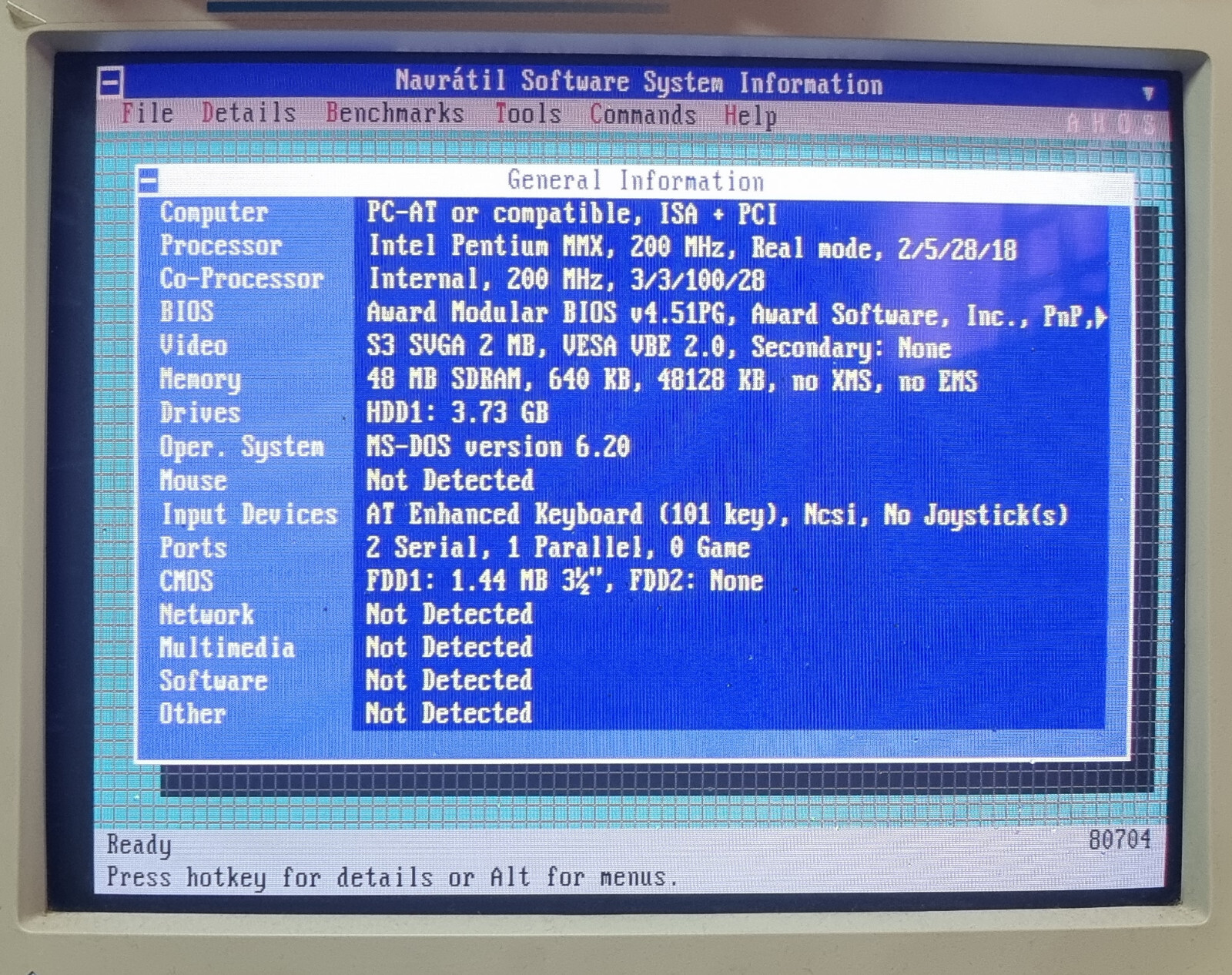Click the 'Ready' status text

click(x=139, y=845)
